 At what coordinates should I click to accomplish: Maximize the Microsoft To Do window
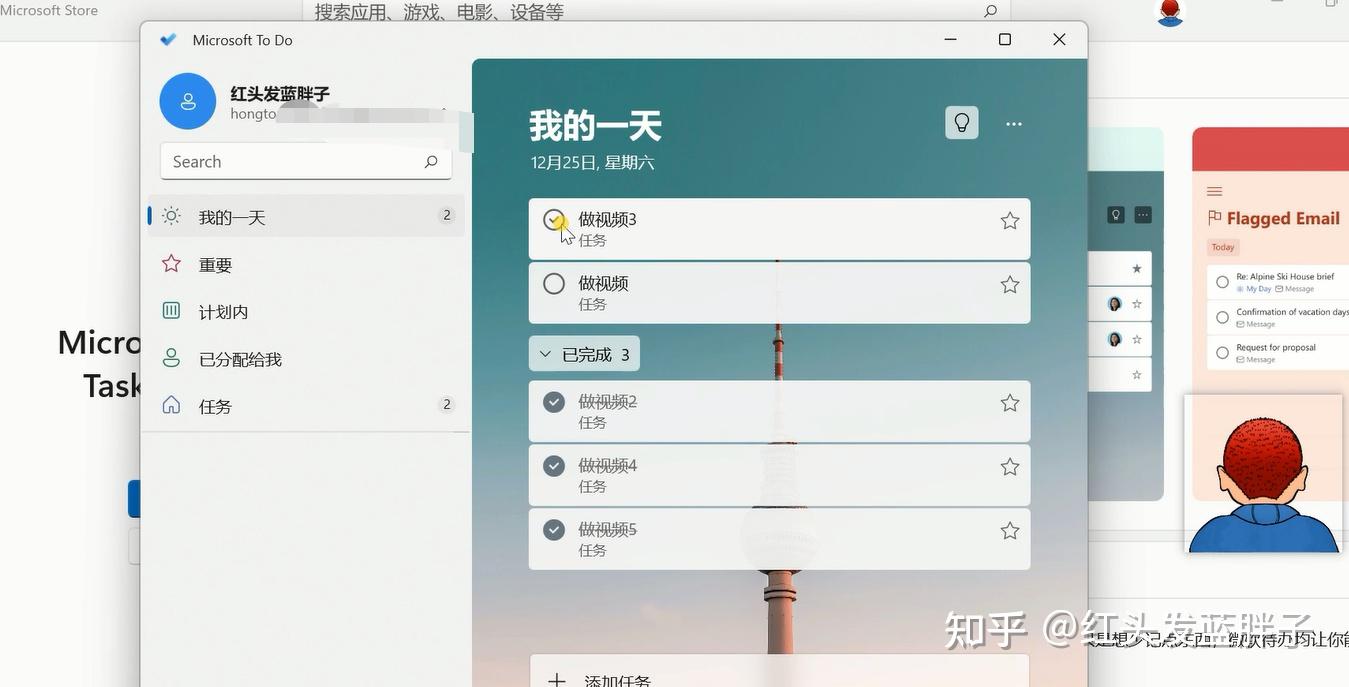click(1005, 39)
